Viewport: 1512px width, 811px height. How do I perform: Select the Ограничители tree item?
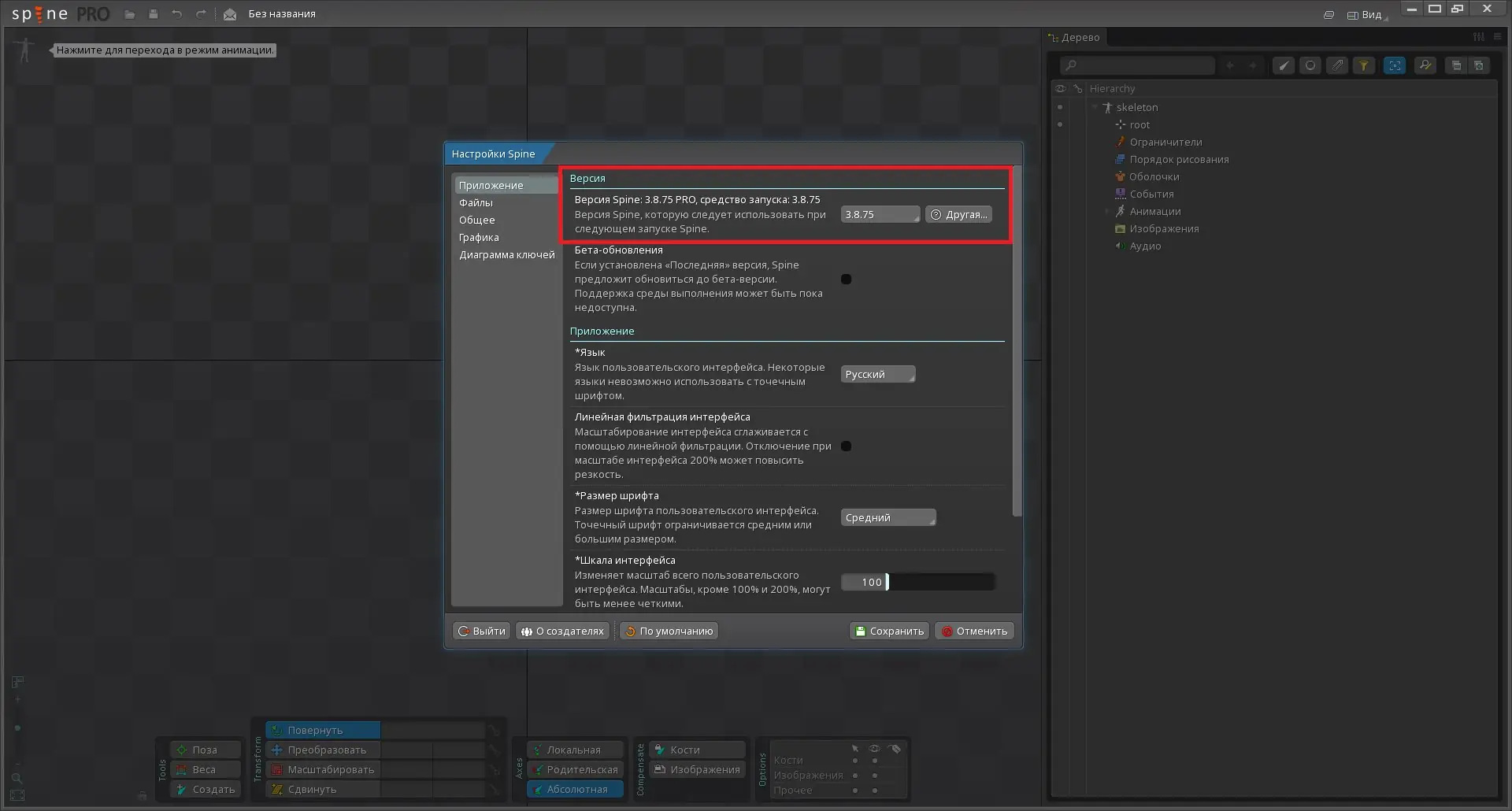(x=1165, y=142)
